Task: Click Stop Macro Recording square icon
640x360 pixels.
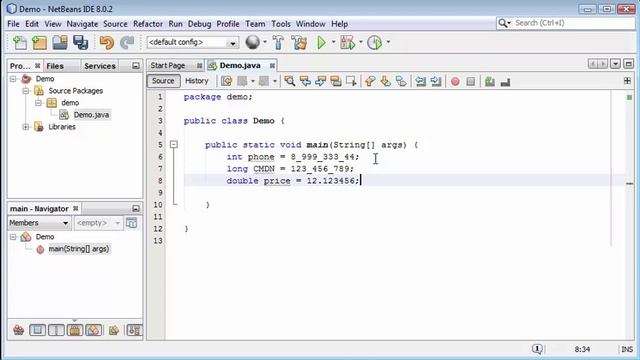Action: pyautogui.click(x=471, y=82)
